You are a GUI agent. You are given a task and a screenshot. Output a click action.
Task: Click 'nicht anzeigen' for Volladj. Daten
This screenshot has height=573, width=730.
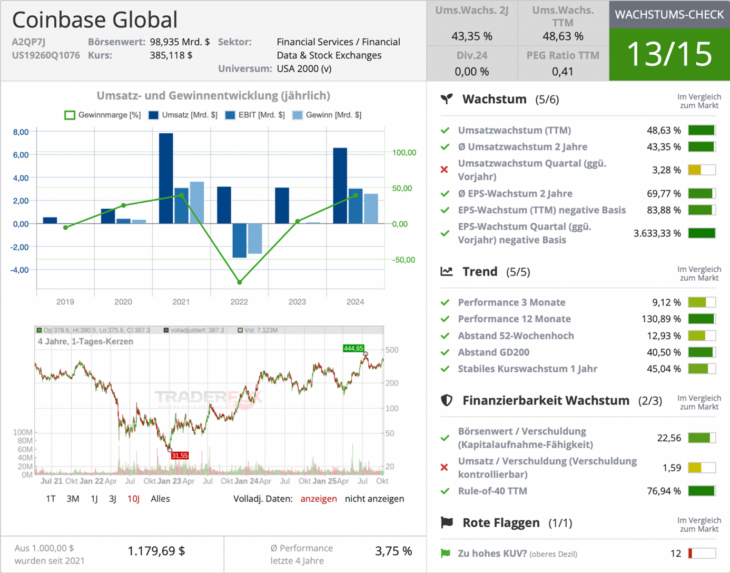click(x=375, y=498)
